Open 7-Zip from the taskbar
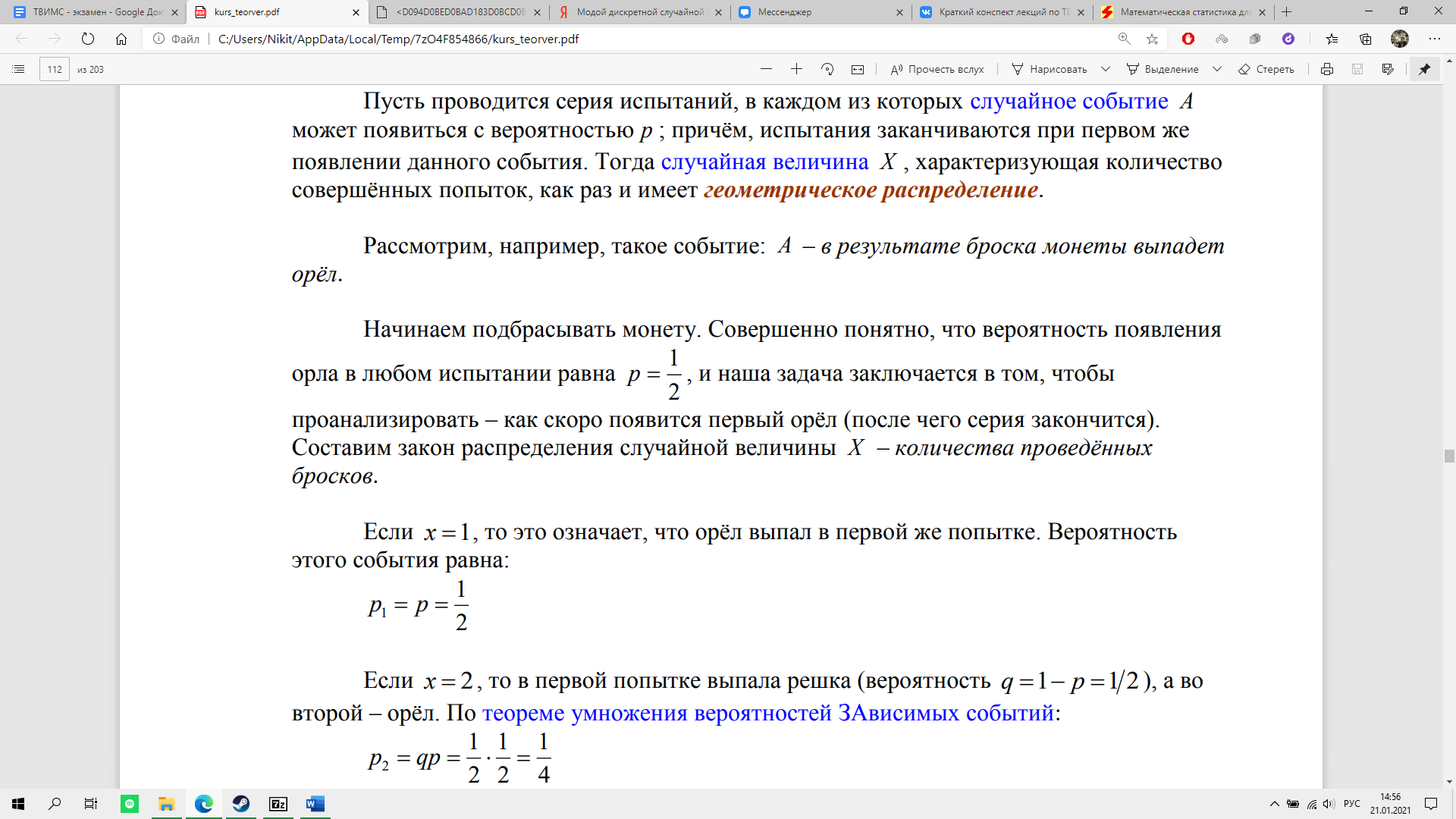 tap(278, 804)
